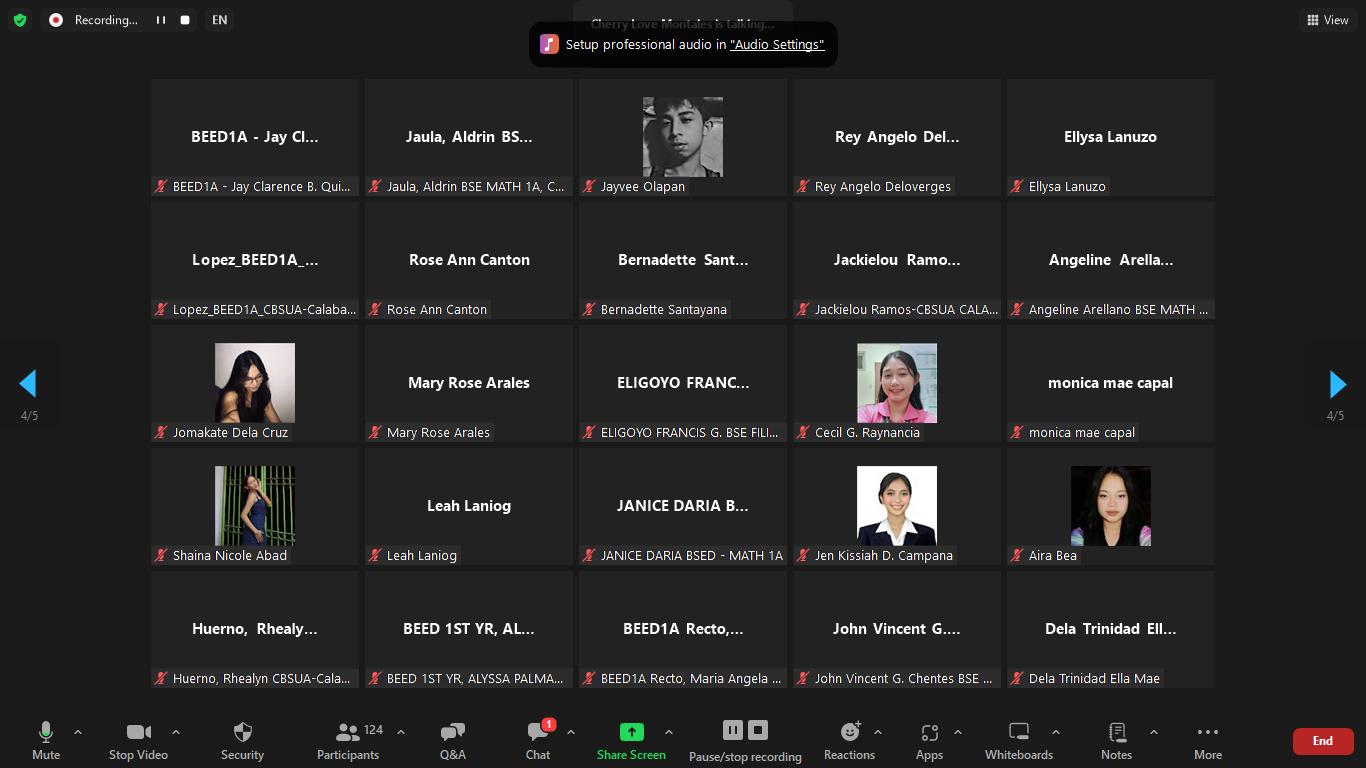Open Reactions emoji picker
The width and height of the screenshot is (1366, 768).
(x=849, y=740)
